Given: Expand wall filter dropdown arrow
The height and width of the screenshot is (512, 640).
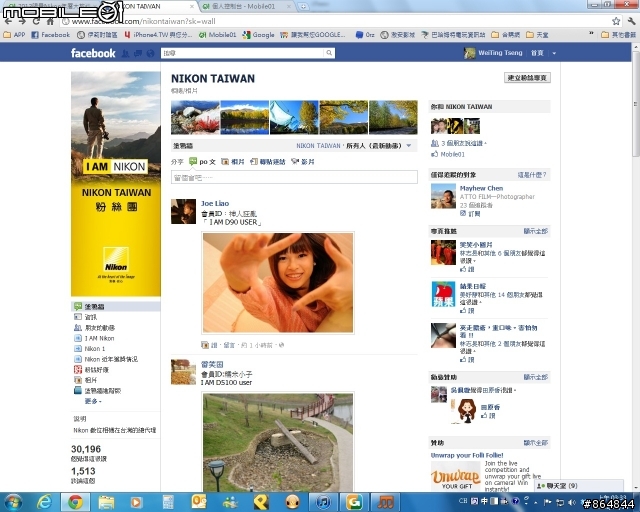Looking at the screenshot, I should click(409, 146).
